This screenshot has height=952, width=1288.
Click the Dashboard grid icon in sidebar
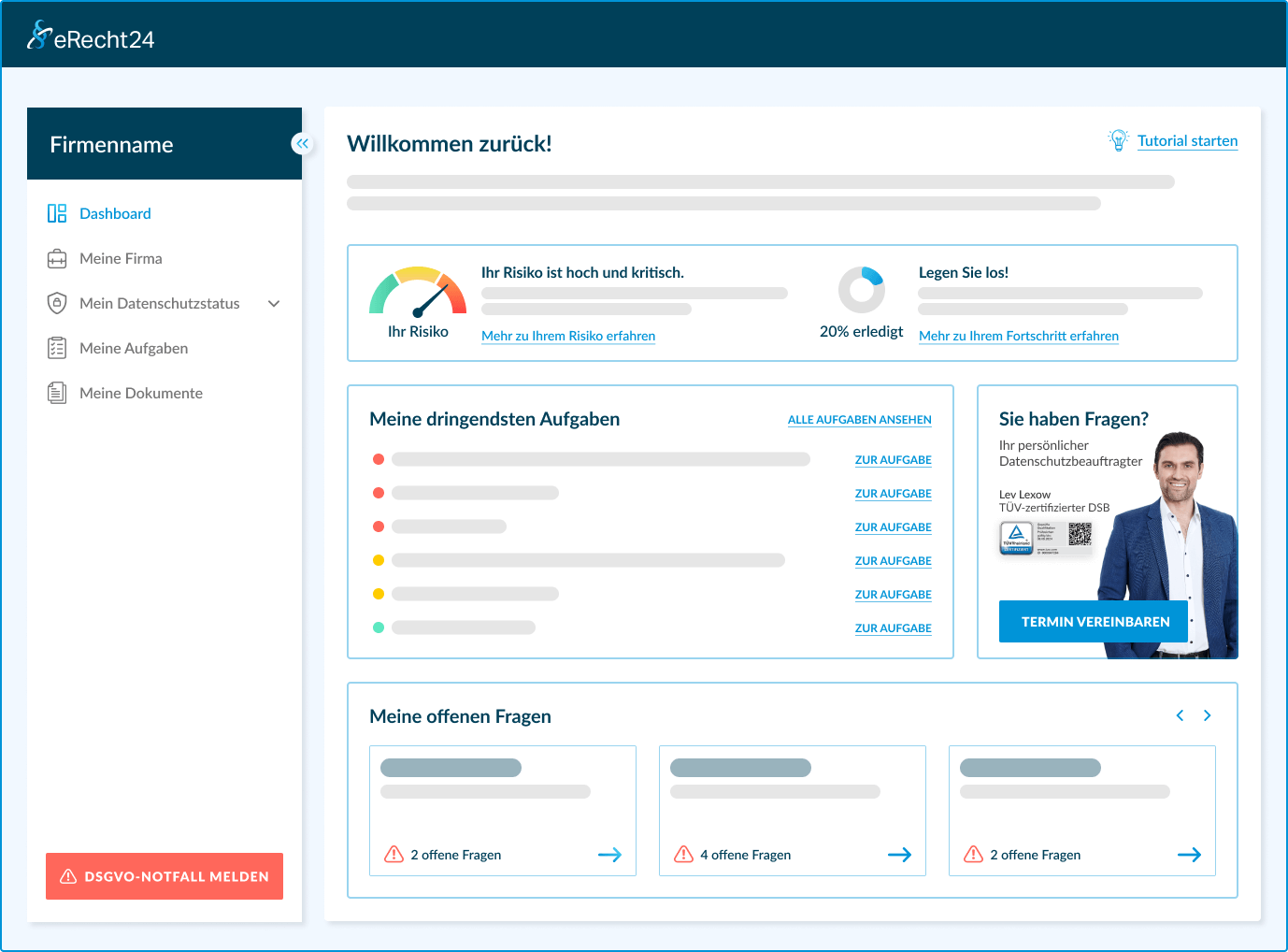pos(57,213)
